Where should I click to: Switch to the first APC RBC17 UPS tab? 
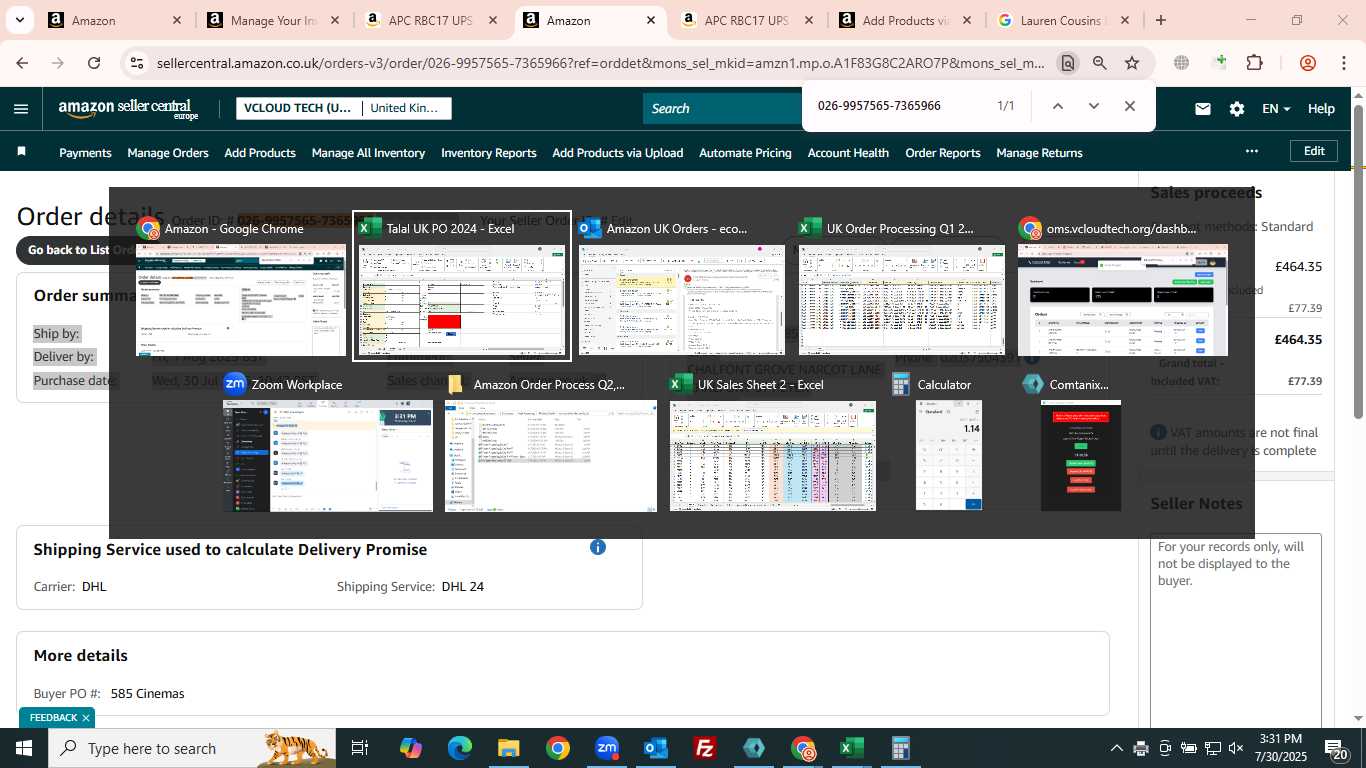pyautogui.click(x=430, y=20)
